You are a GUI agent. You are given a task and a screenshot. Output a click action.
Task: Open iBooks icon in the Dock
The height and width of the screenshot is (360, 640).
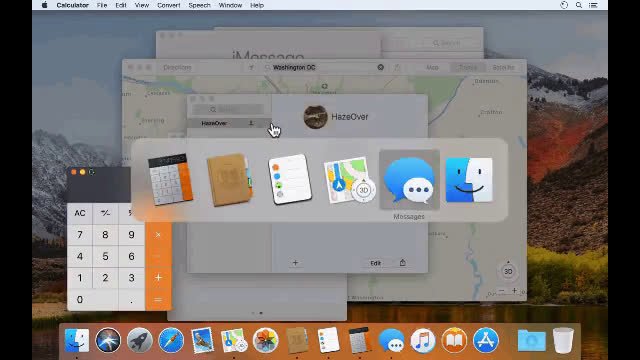[454, 340]
